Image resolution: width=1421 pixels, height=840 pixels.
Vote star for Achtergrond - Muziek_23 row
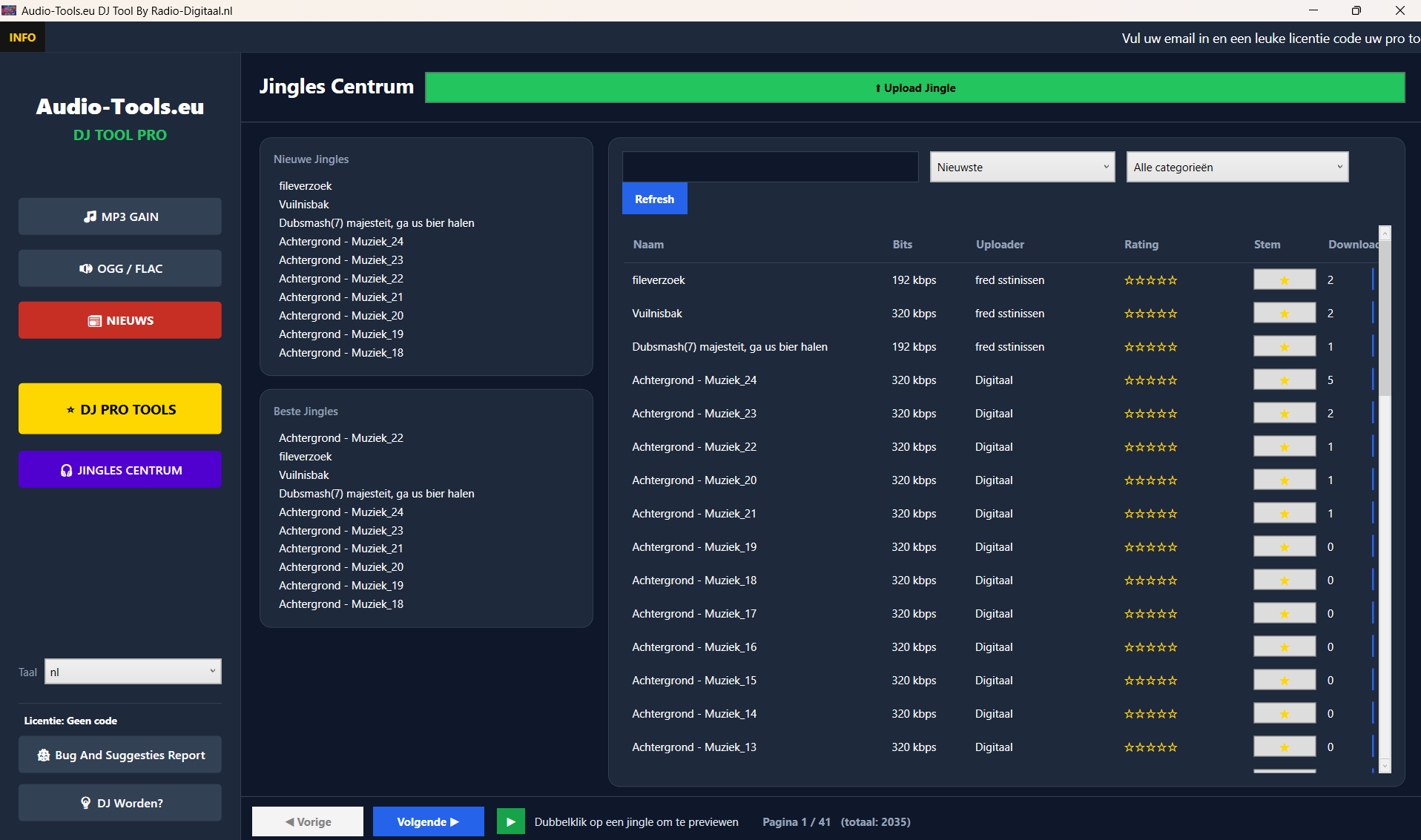click(1285, 413)
